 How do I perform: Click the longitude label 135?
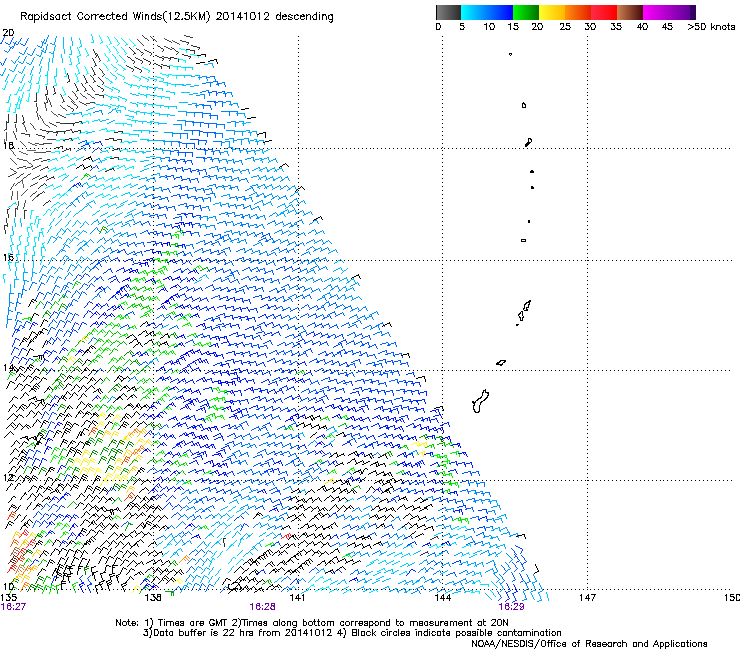coord(9,598)
